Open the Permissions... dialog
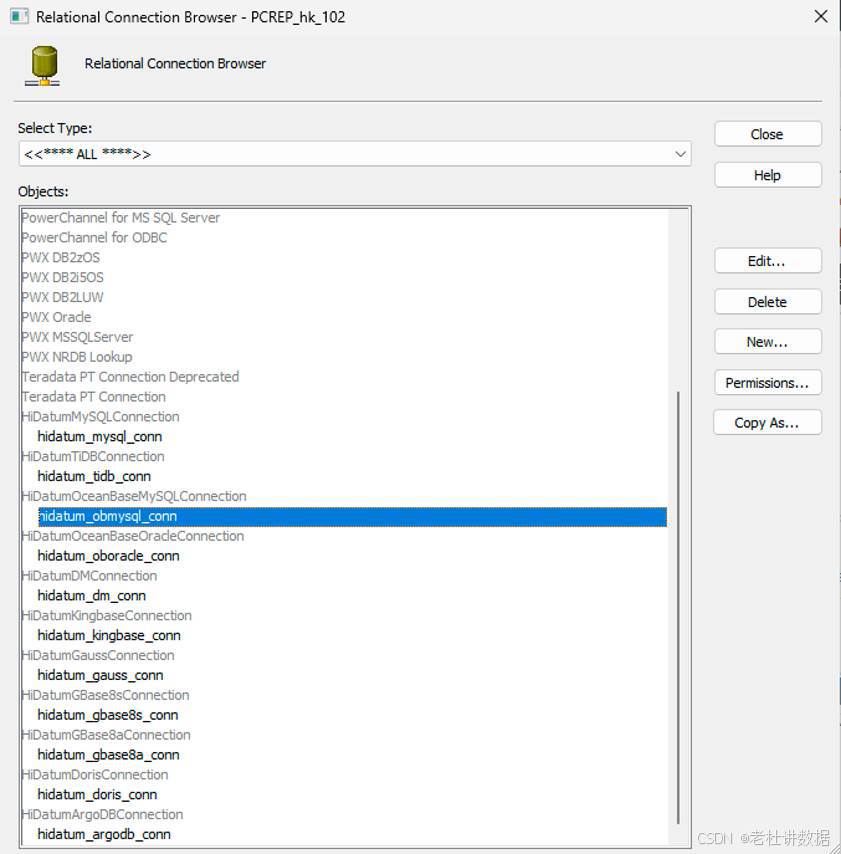This screenshot has height=854, width=841. click(x=767, y=383)
